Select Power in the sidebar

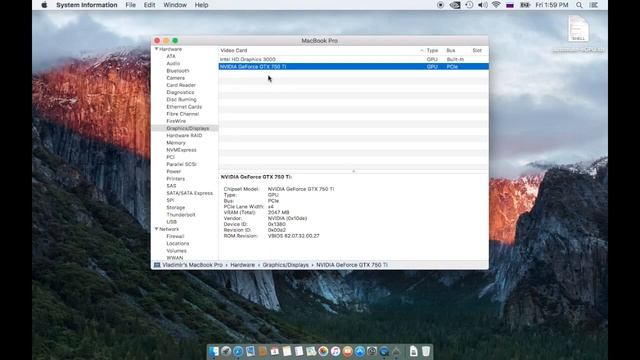(173, 171)
